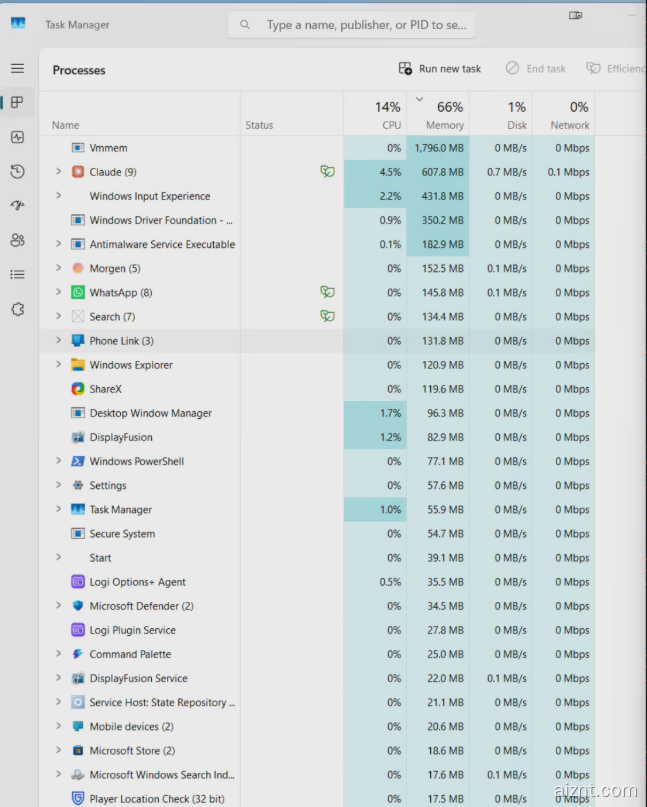Click the Windows Explorer folder icon
The height and width of the screenshot is (807, 647).
tap(78, 364)
